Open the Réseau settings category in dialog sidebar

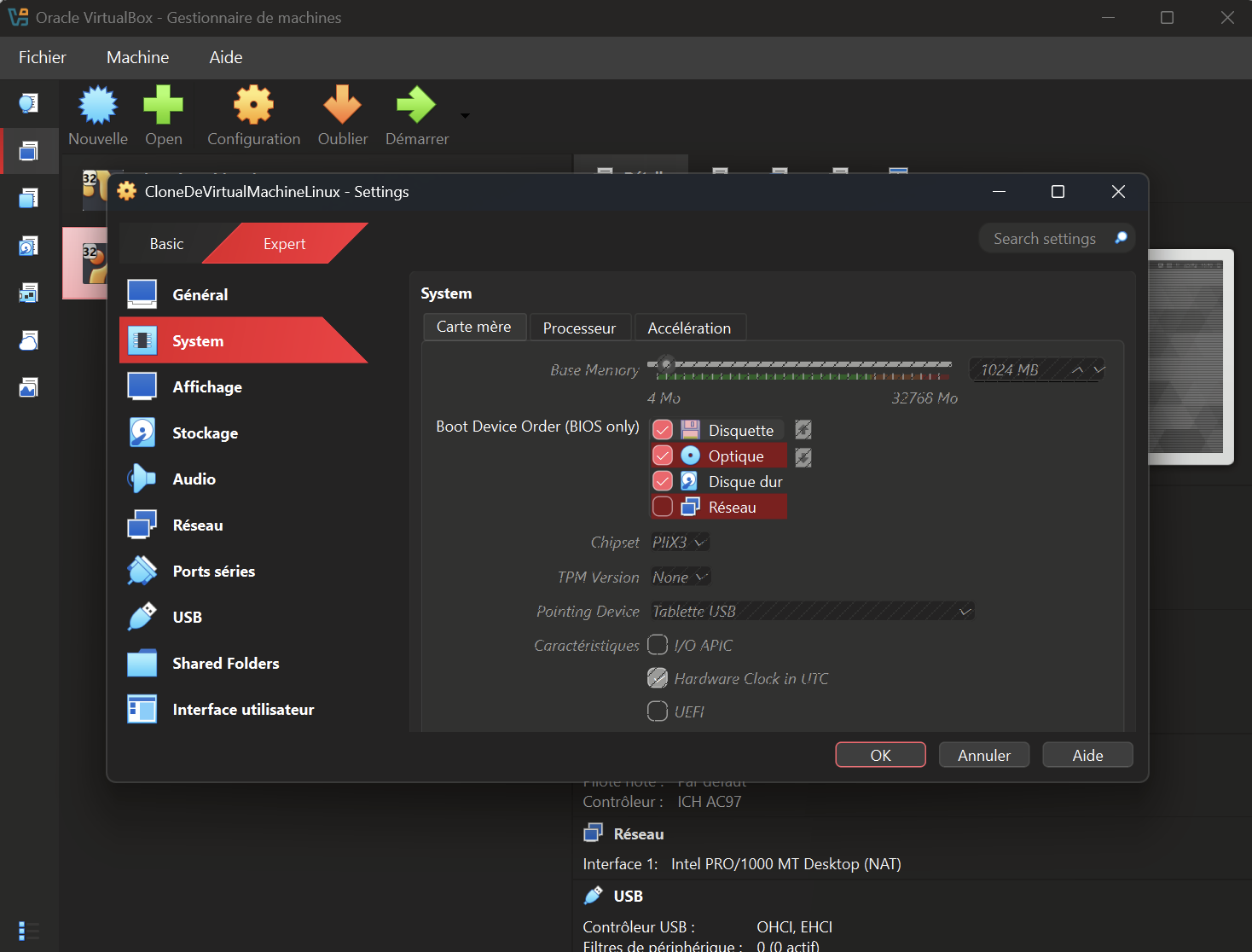(x=243, y=525)
